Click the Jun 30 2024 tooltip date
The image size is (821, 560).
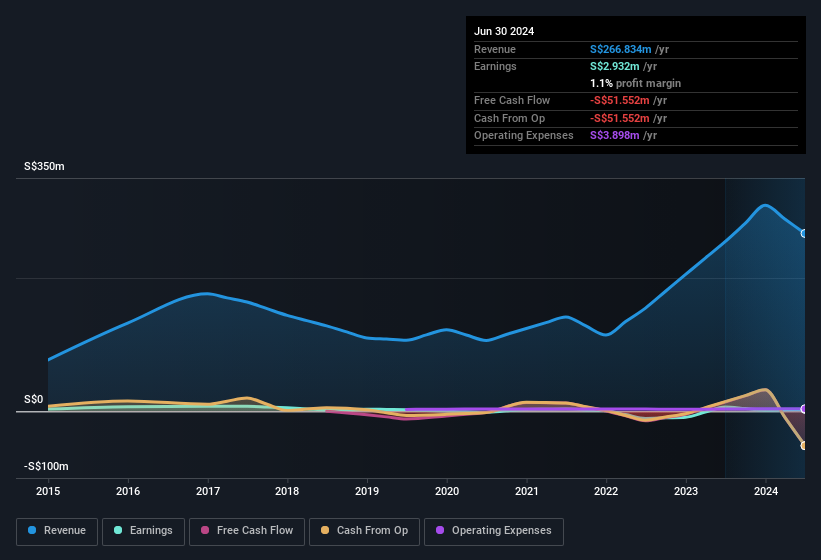504,31
